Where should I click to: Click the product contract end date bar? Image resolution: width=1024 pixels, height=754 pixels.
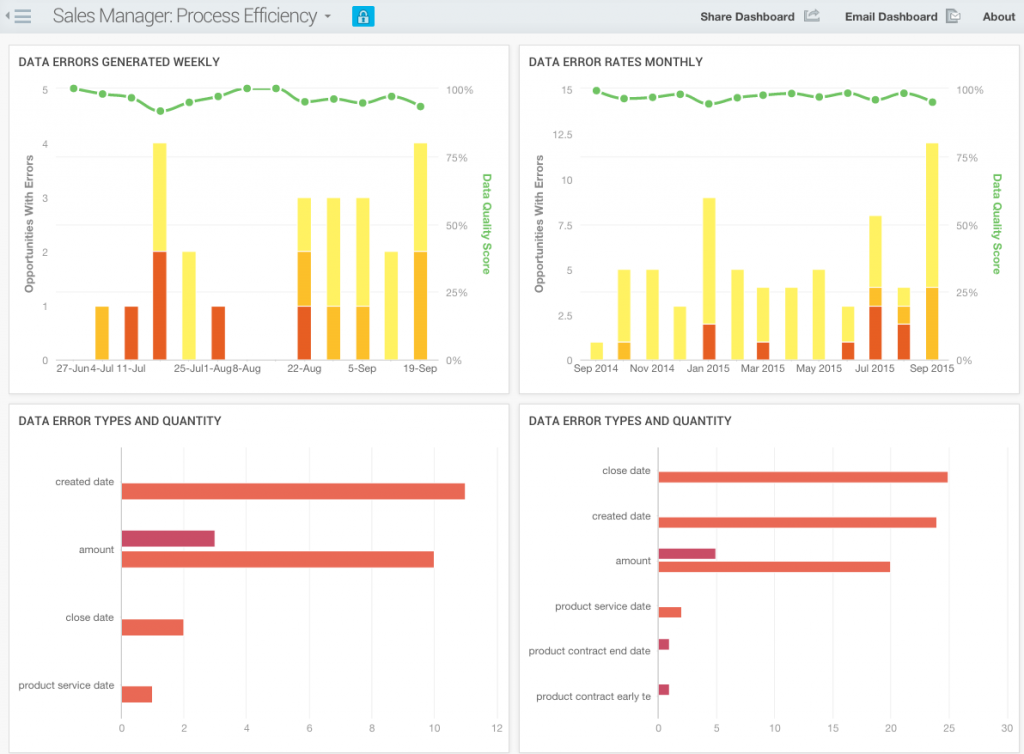click(664, 644)
